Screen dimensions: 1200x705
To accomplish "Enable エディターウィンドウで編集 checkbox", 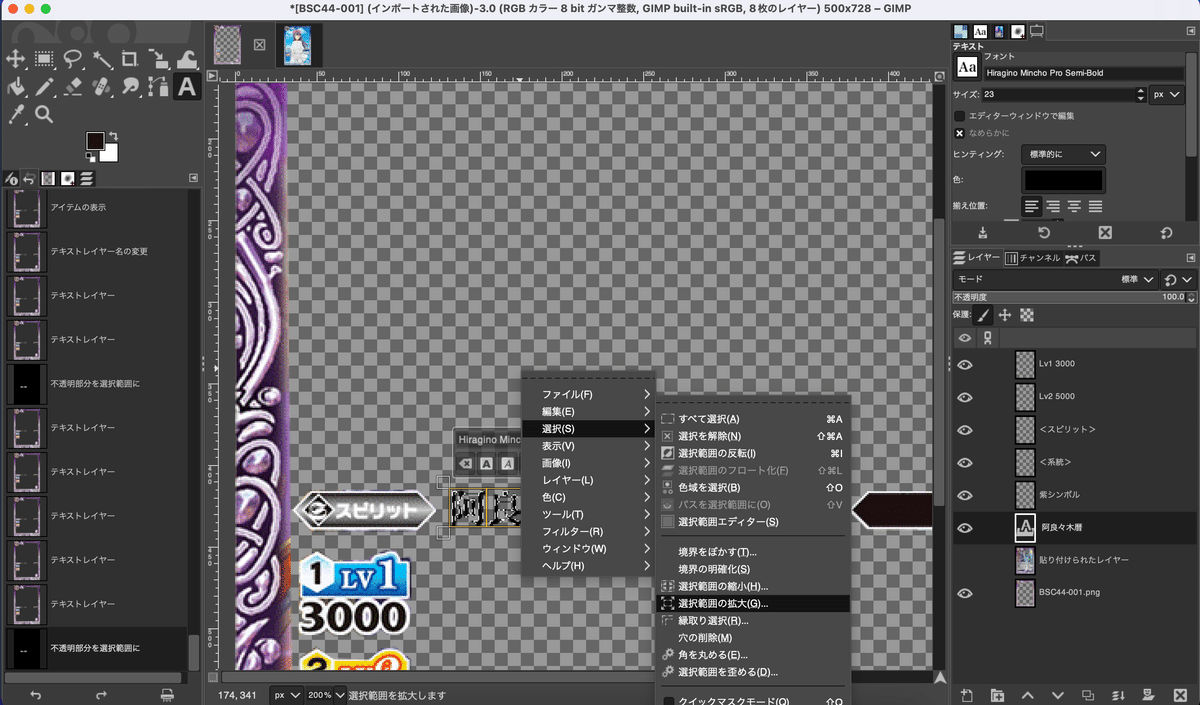I will click(x=960, y=116).
